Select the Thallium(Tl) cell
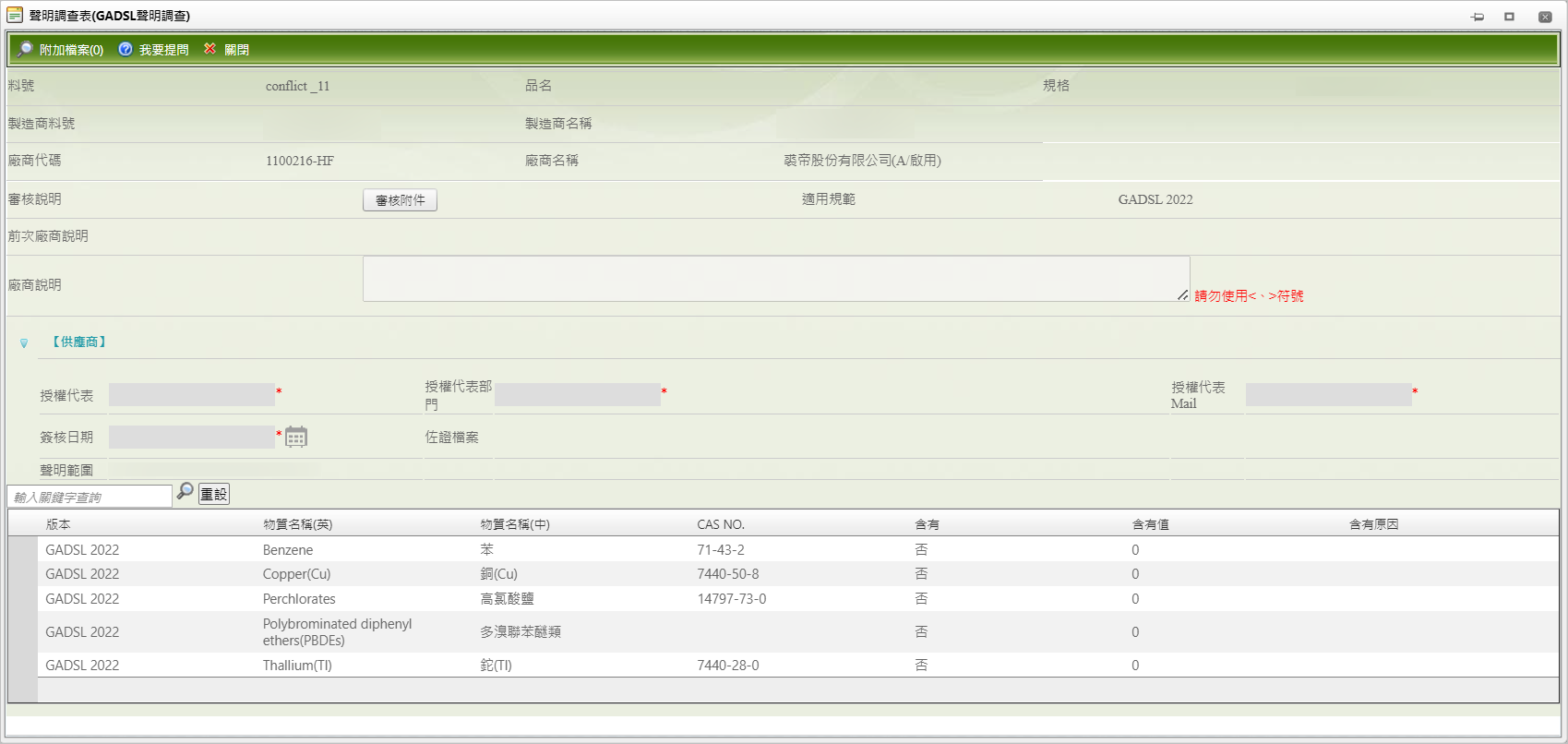Screen dimensions: 1568x744 click(x=297, y=666)
